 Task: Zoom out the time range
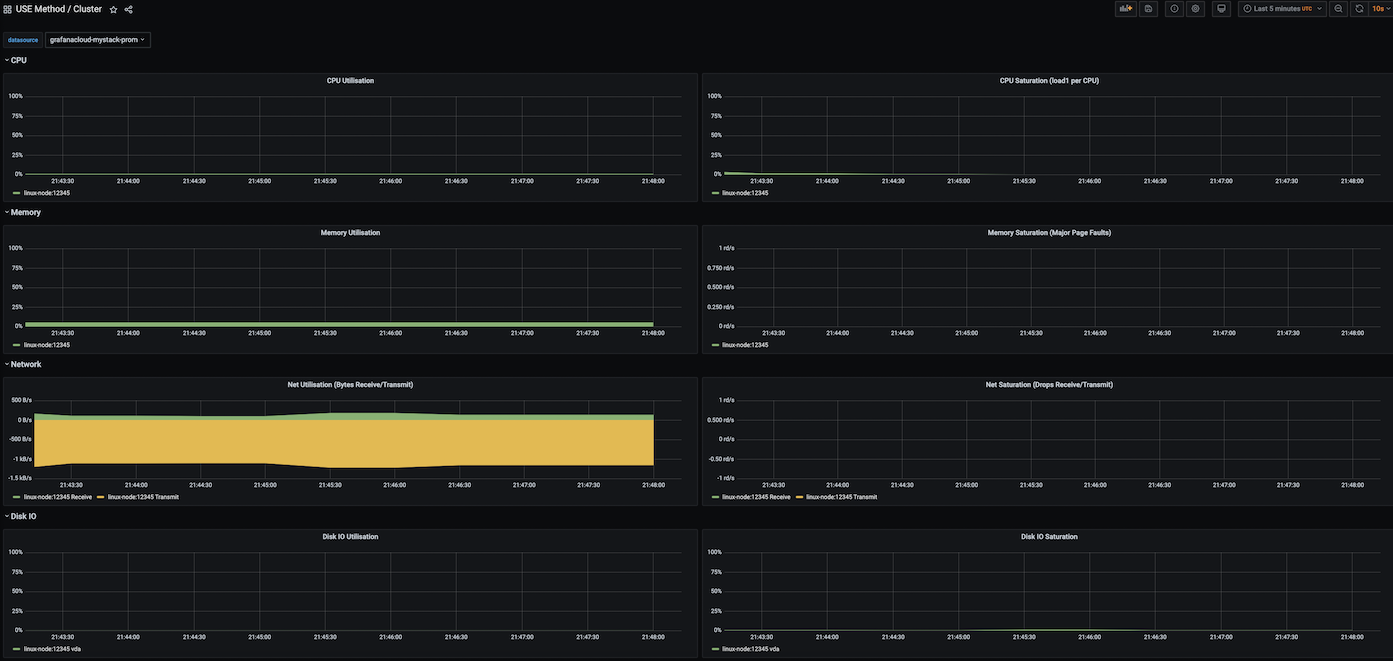(x=1339, y=9)
